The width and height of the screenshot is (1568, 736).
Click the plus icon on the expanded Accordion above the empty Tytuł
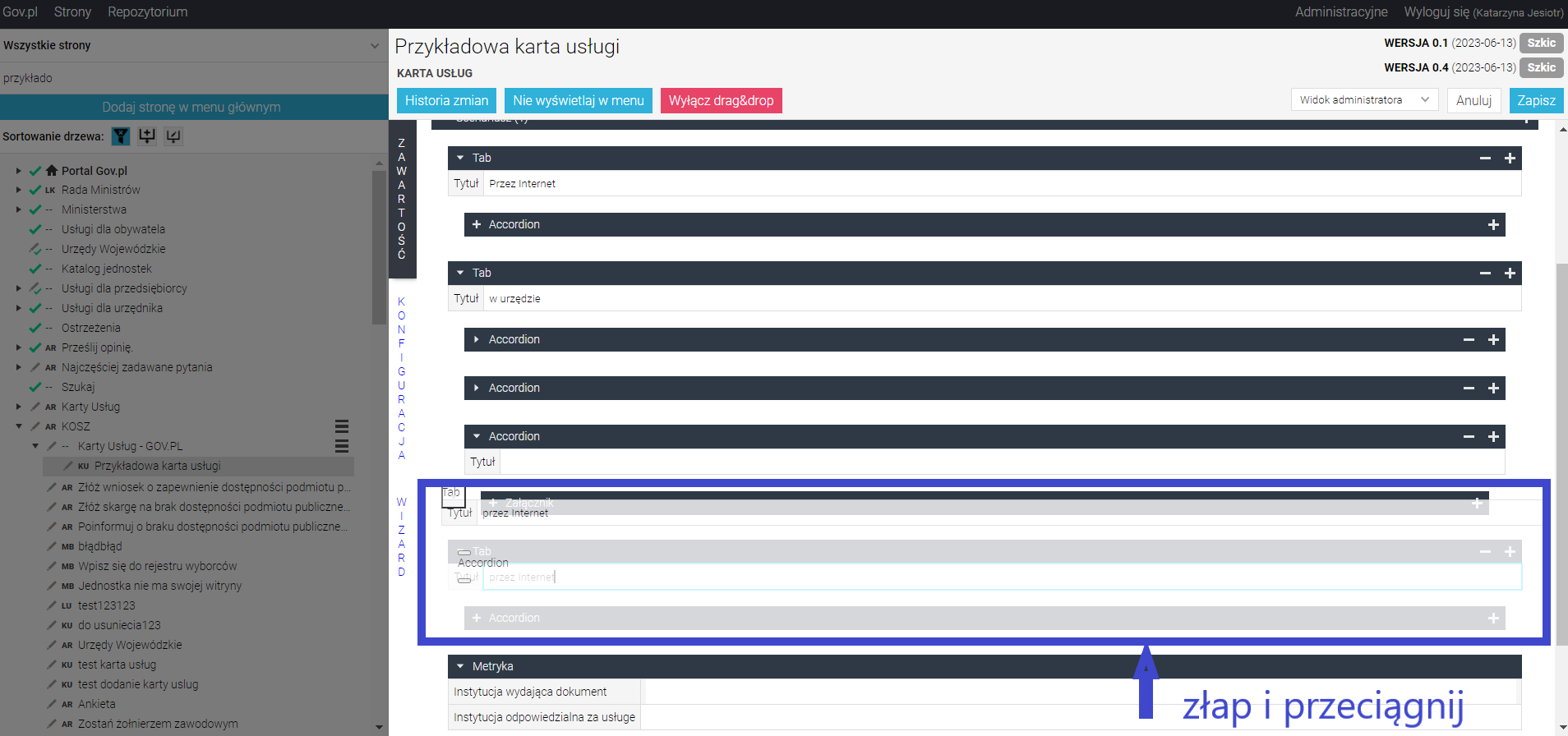[1493, 436]
